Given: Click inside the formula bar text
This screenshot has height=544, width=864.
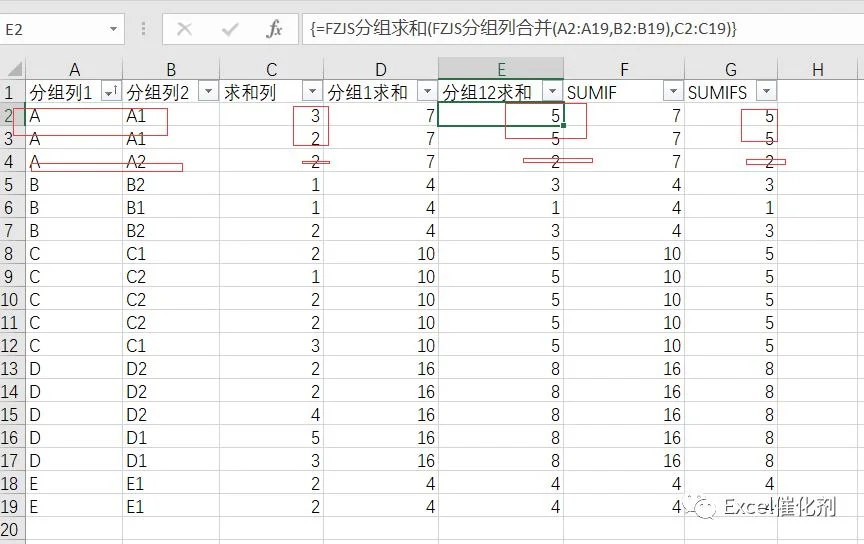Looking at the screenshot, I should coord(523,29).
